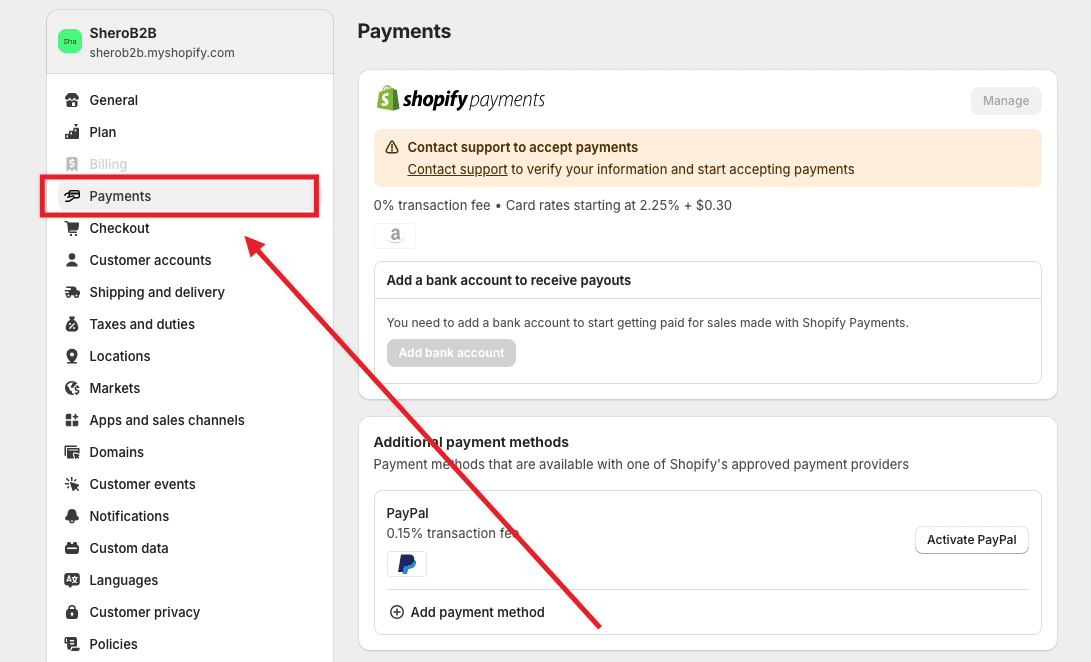Open General settings from the sidebar
The width and height of the screenshot is (1091, 662).
115,100
